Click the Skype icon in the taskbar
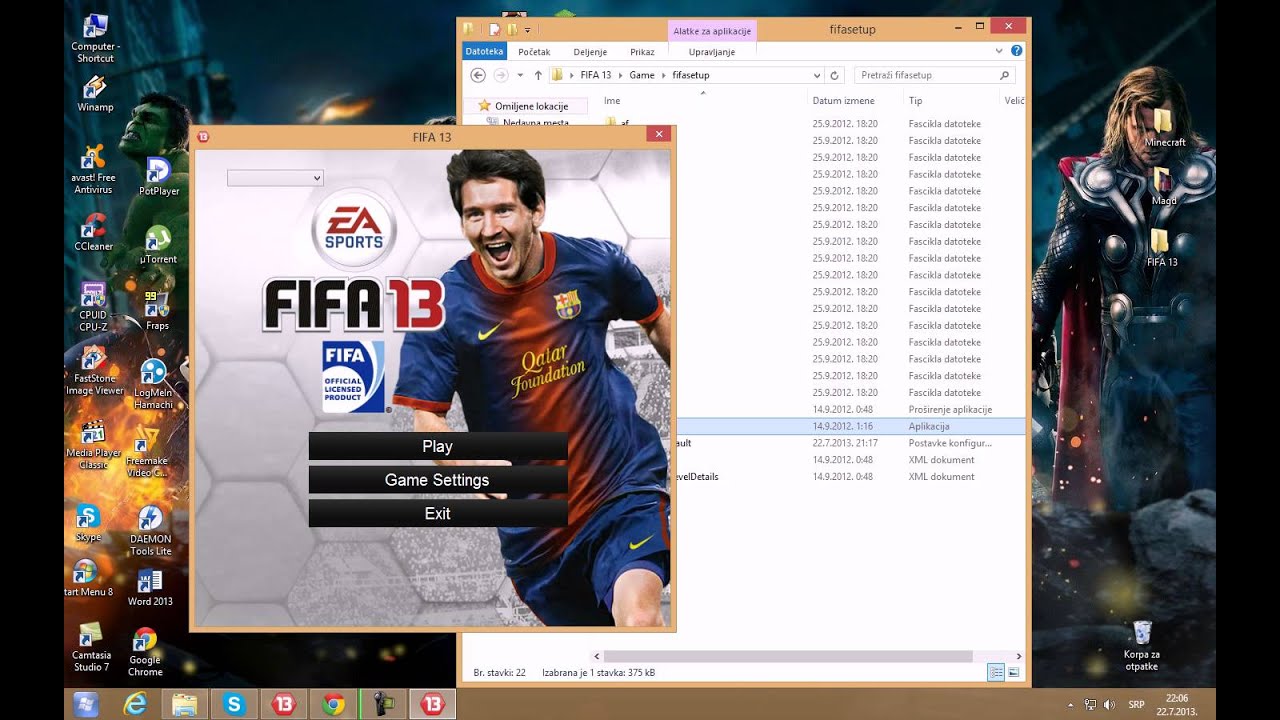Viewport: 1280px width, 720px height. coord(234,704)
